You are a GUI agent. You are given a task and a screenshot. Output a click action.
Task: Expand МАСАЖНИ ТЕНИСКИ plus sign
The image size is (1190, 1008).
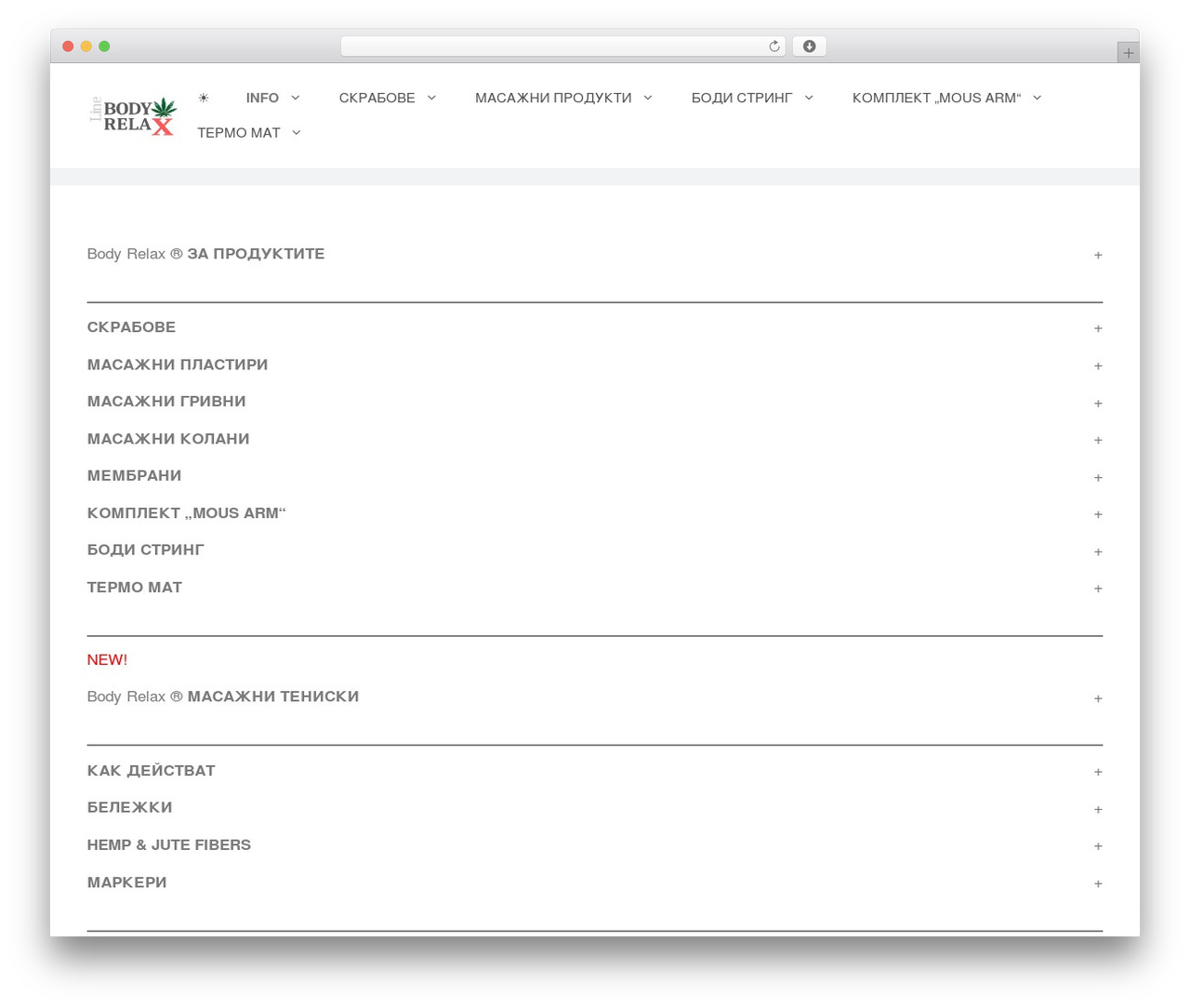click(x=1098, y=698)
